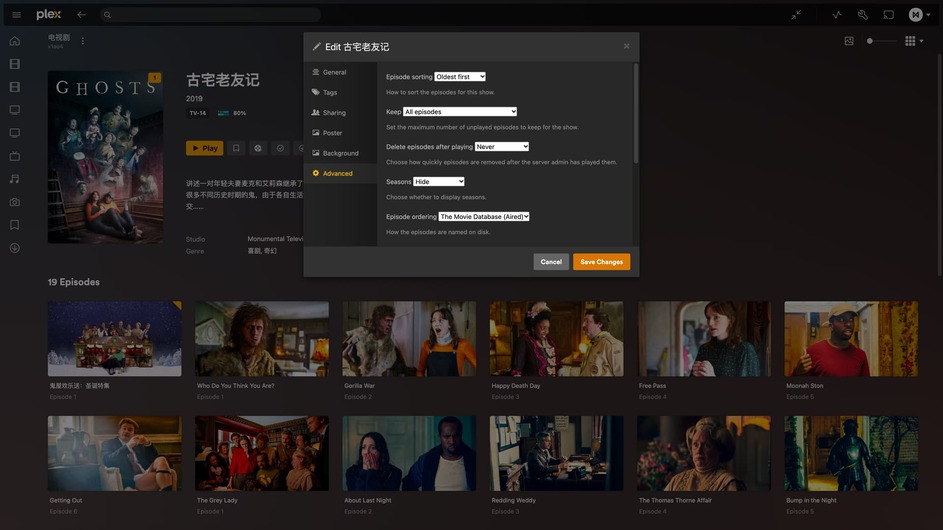Cancel the edit dialog
943x530 pixels.
551,262
